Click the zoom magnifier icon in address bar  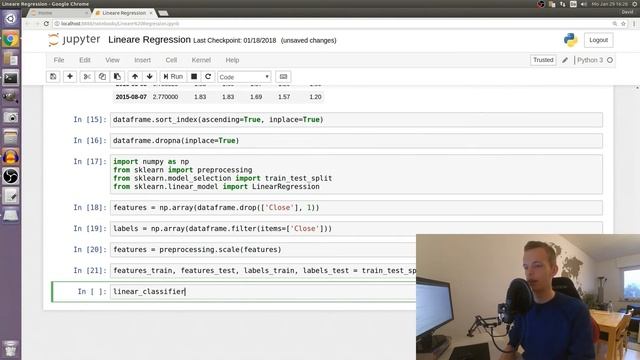point(615,24)
